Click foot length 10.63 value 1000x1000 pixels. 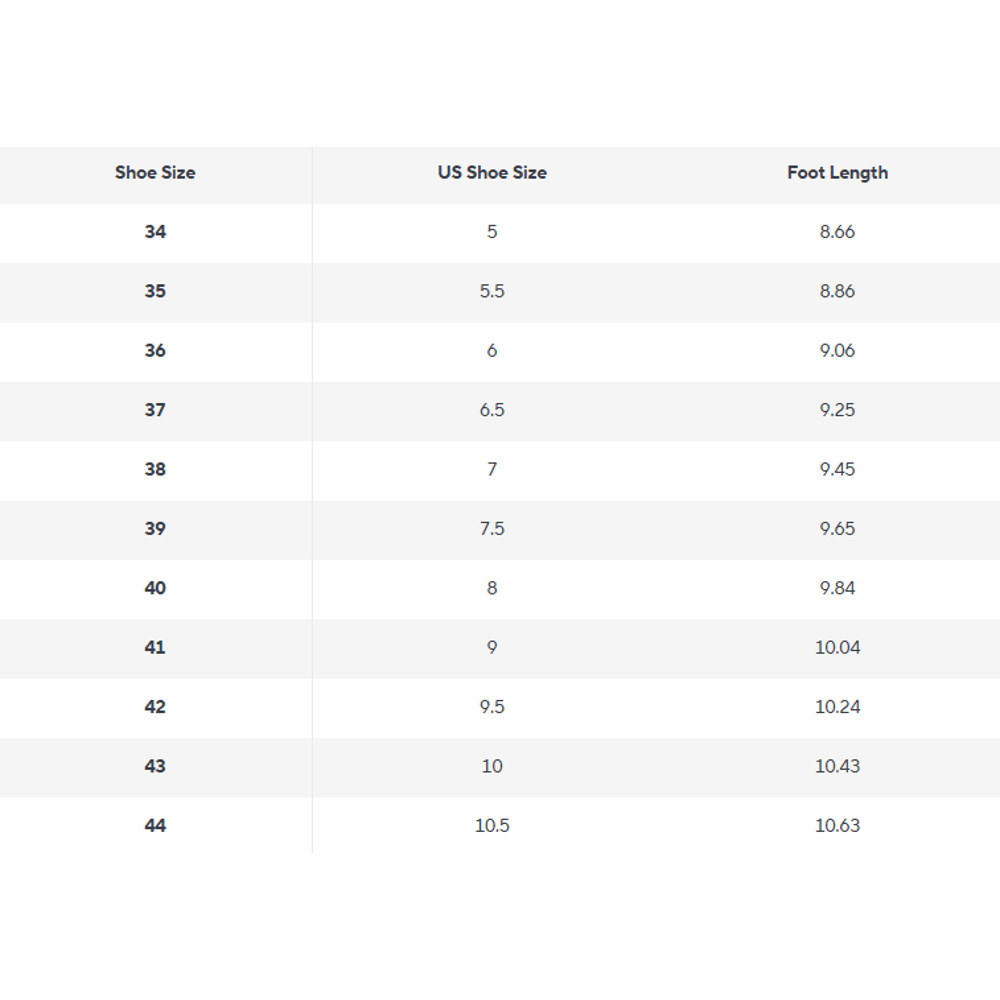tap(837, 826)
